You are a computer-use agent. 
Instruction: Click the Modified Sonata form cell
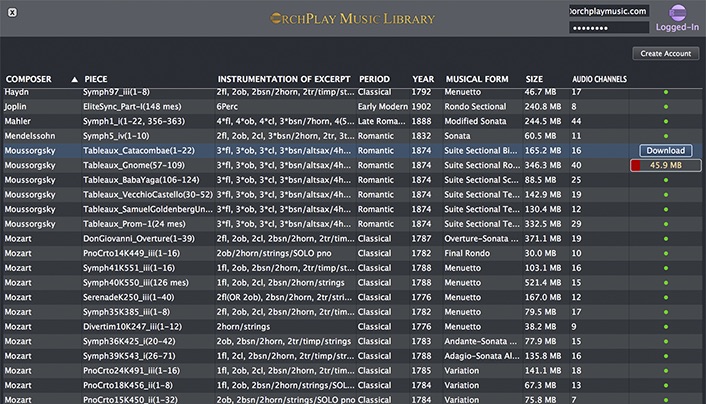point(475,121)
